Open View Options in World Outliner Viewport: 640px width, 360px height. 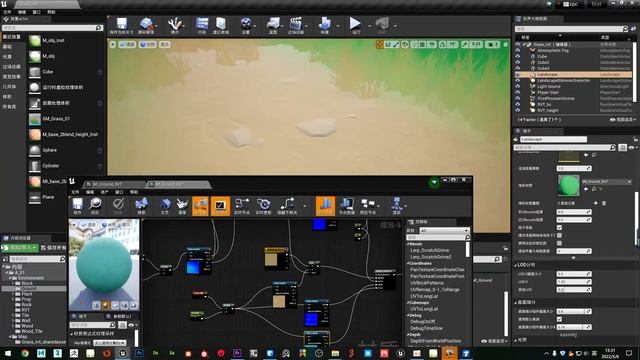click(x=623, y=120)
